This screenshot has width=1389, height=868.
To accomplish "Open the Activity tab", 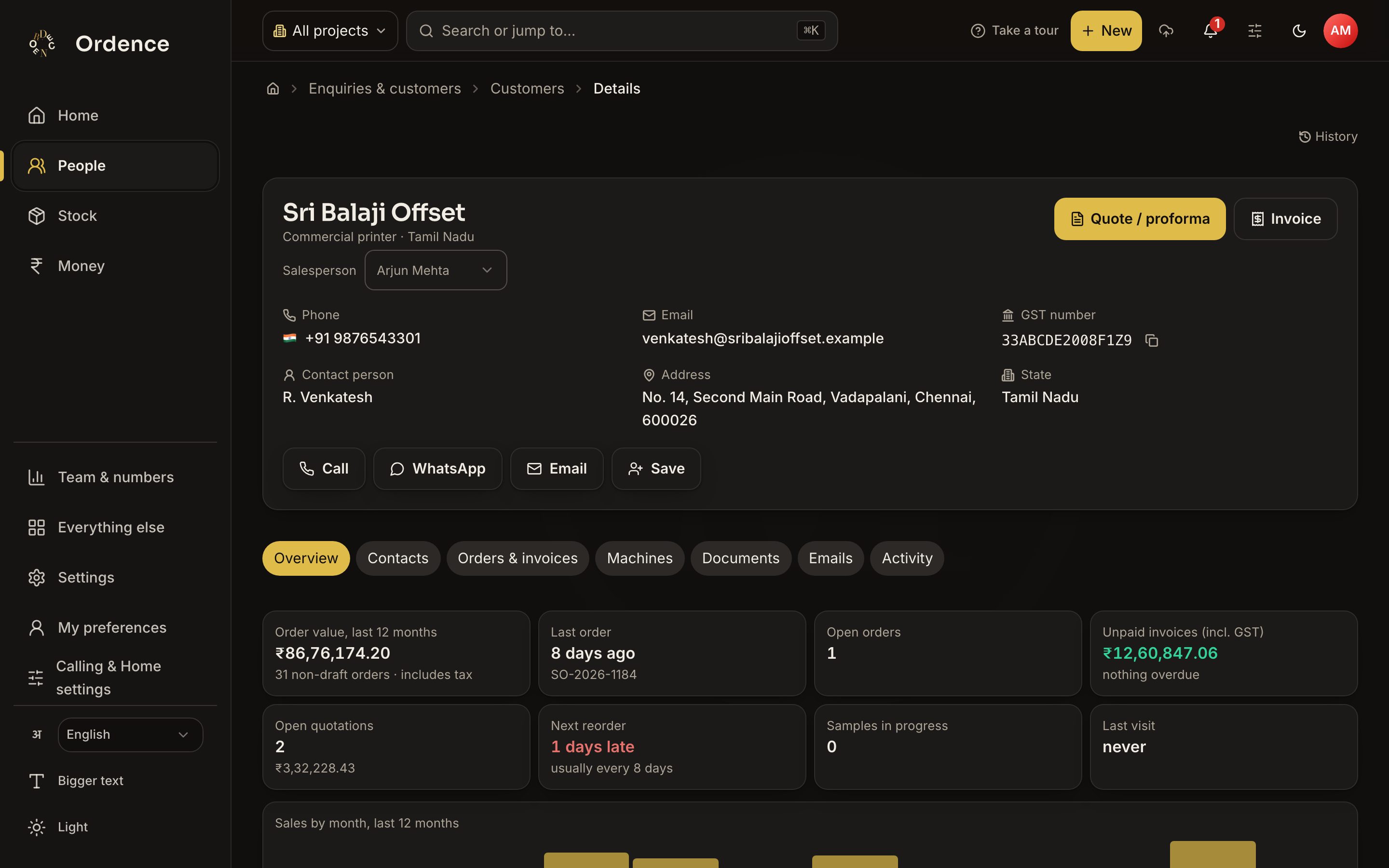I will 907,558.
